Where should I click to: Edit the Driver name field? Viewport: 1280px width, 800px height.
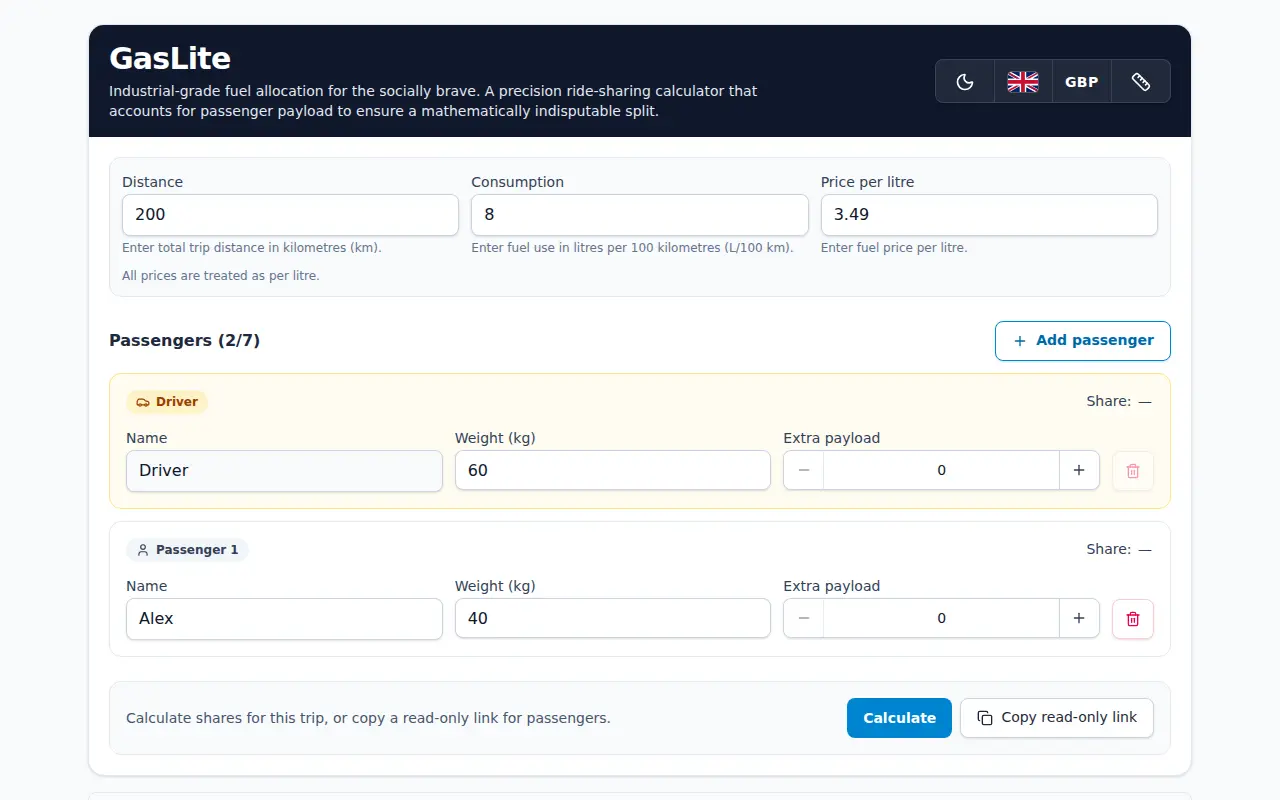284,471
